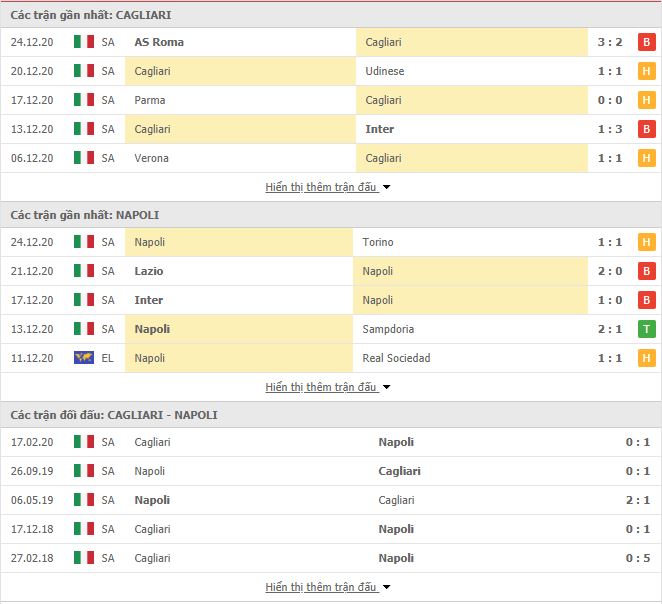This screenshot has height=604, width=662.
Task: Click the orange H badge for Cagliari–Udinese
Action: coord(646,71)
